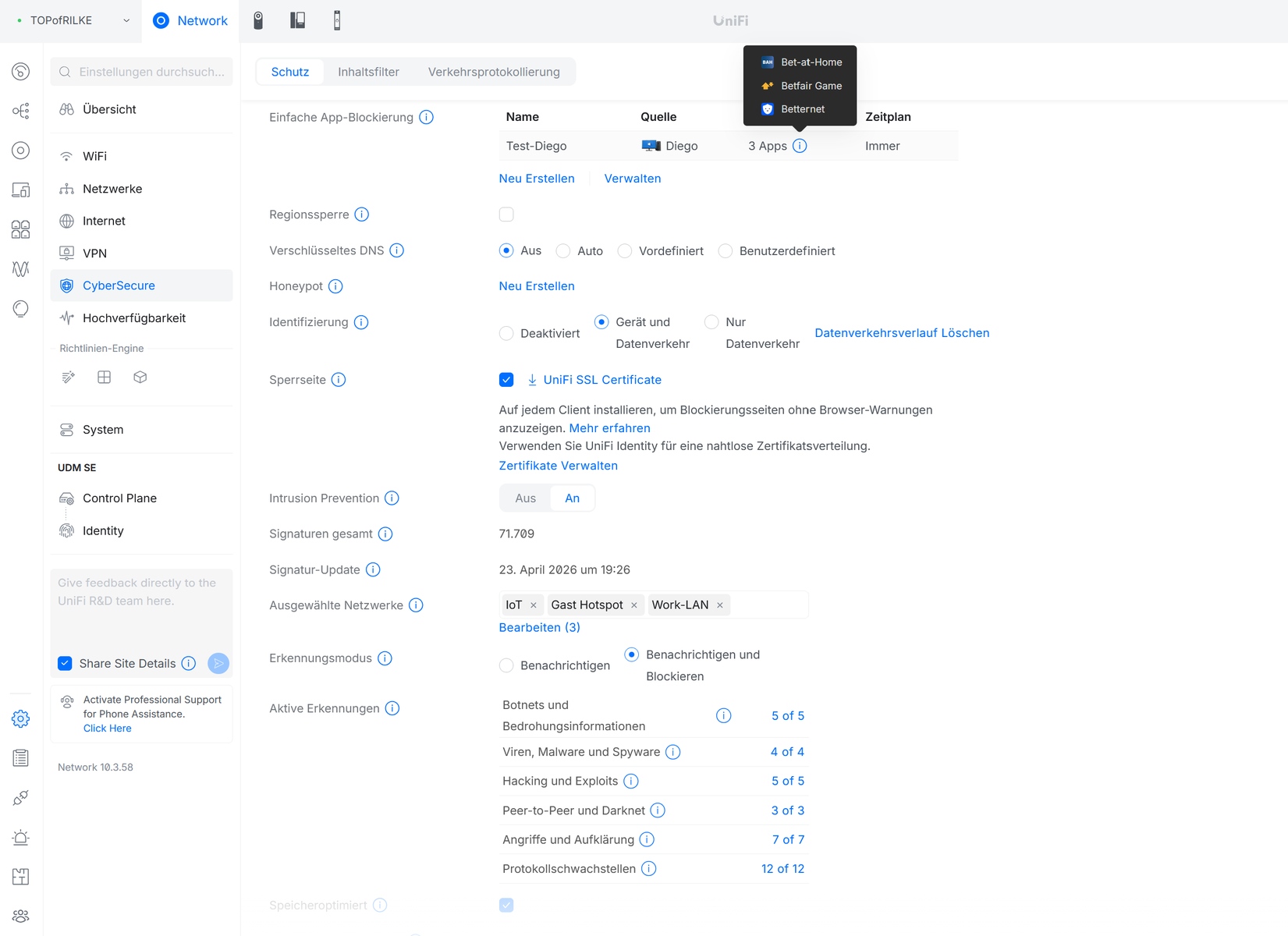Show info for Signatur-Update
1288x936 pixels.
pos(373,569)
